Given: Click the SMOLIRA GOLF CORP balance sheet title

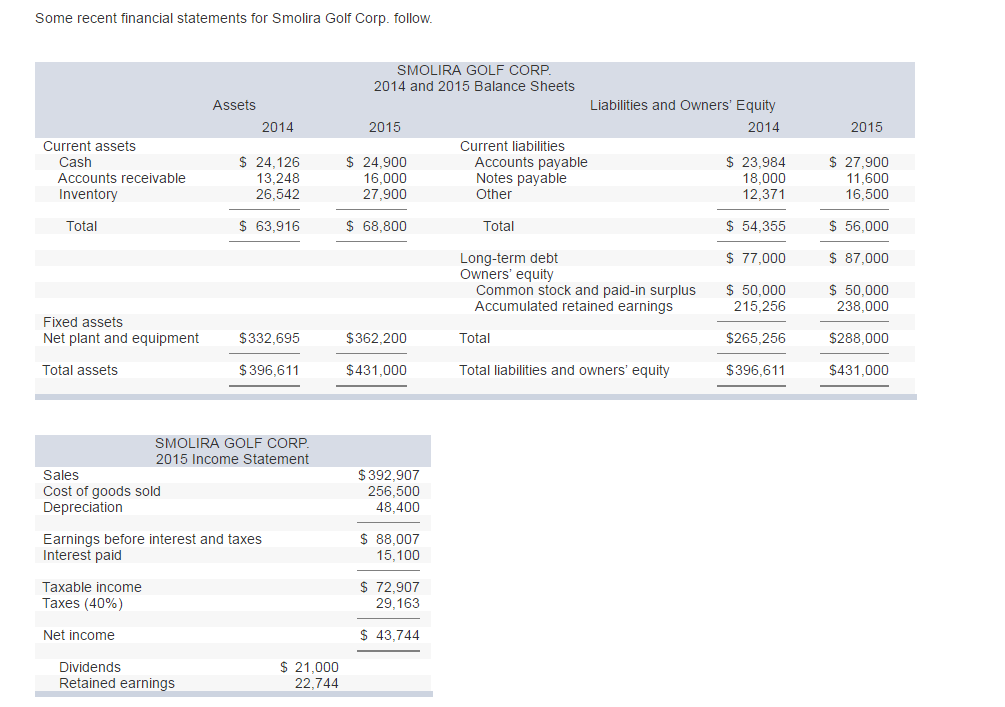Looking at the screenshot, I should (473, 70).
